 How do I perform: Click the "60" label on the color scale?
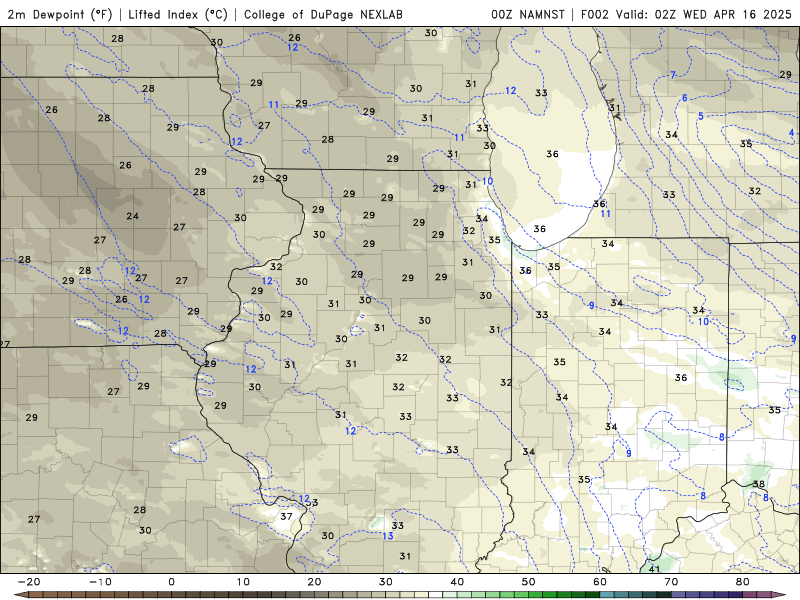[x=600, y=582]
